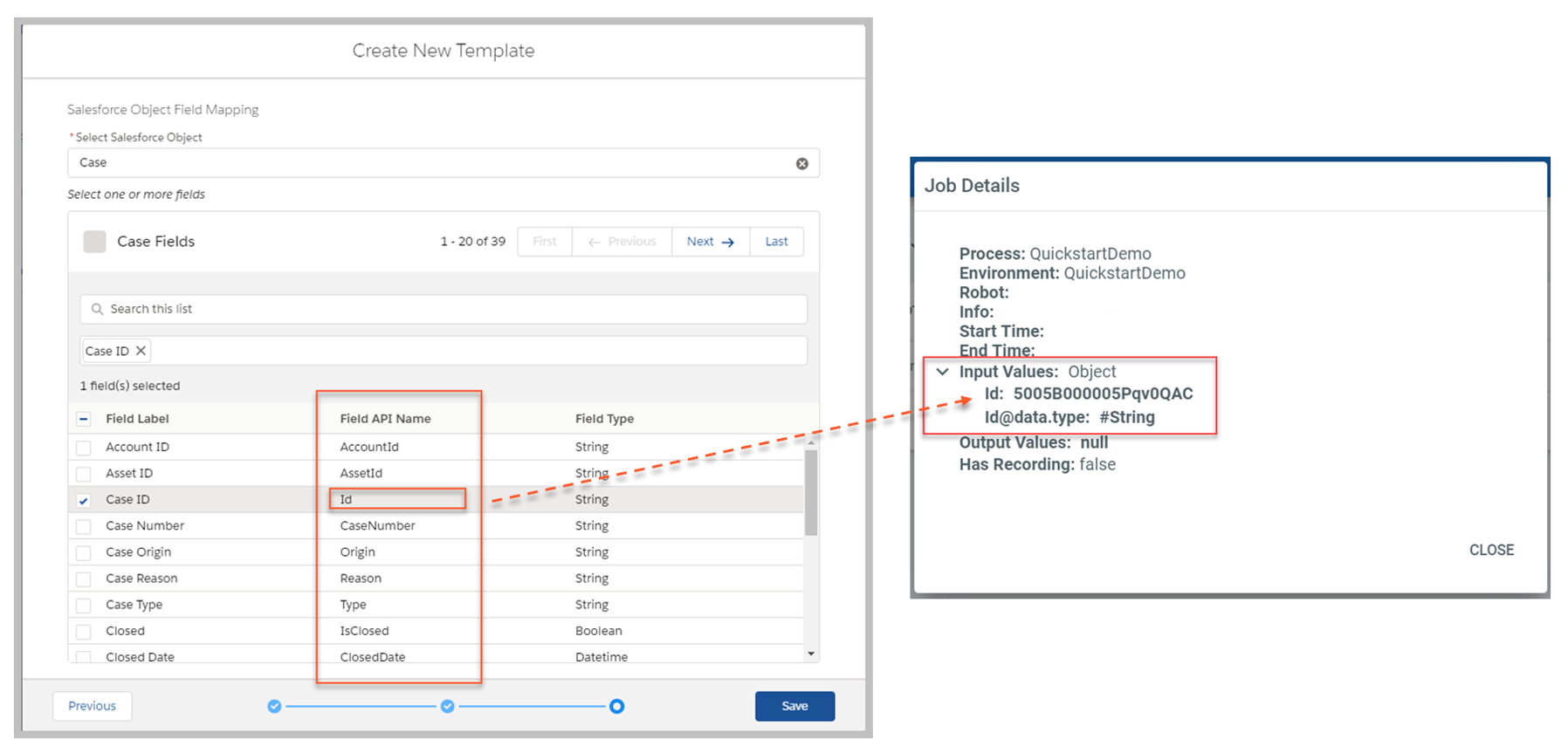Click second completed progress step indicator

pyautogui.click(x=447, y=706)
